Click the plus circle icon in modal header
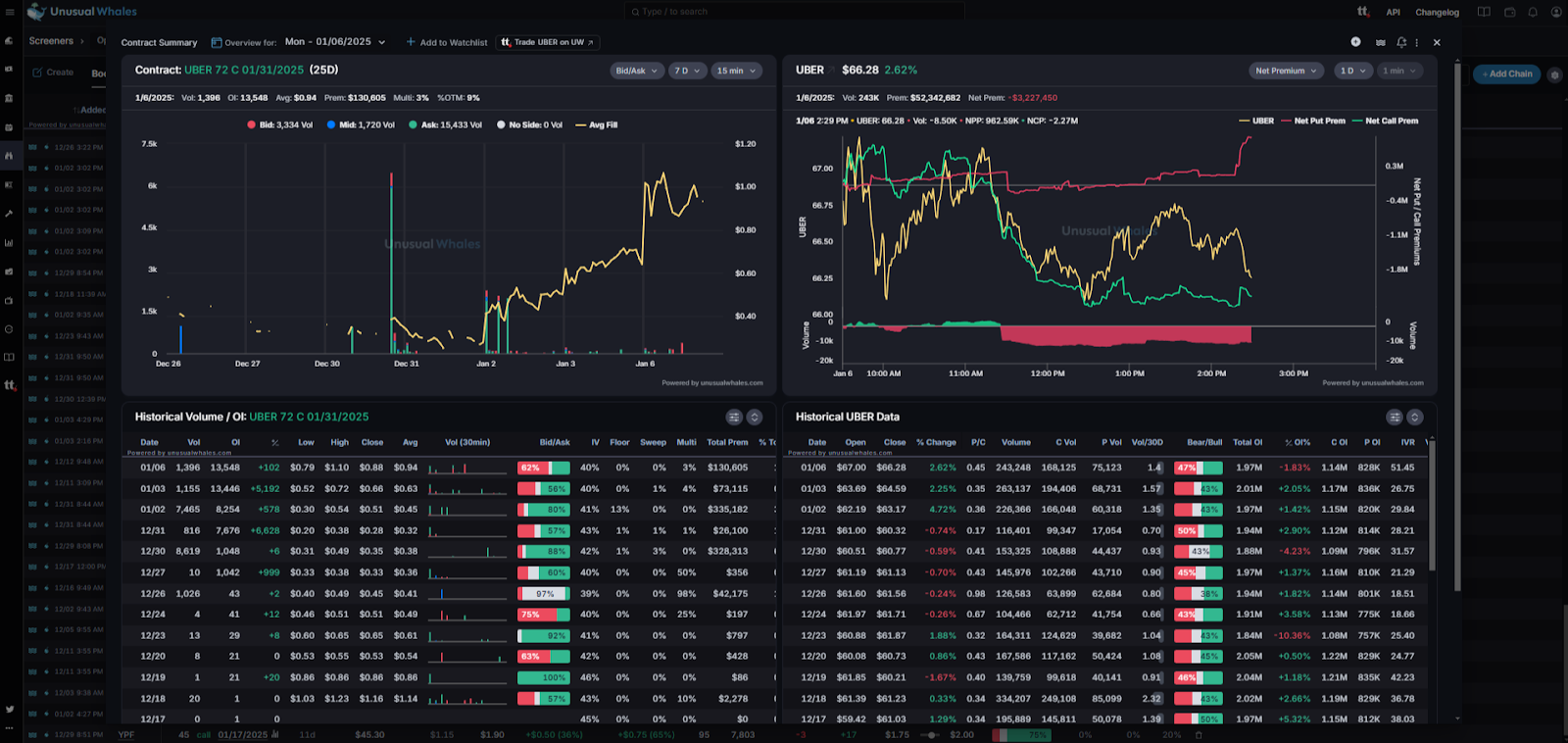Image resolution: width=1568 pixels, height=743 pixels. 1355,42
